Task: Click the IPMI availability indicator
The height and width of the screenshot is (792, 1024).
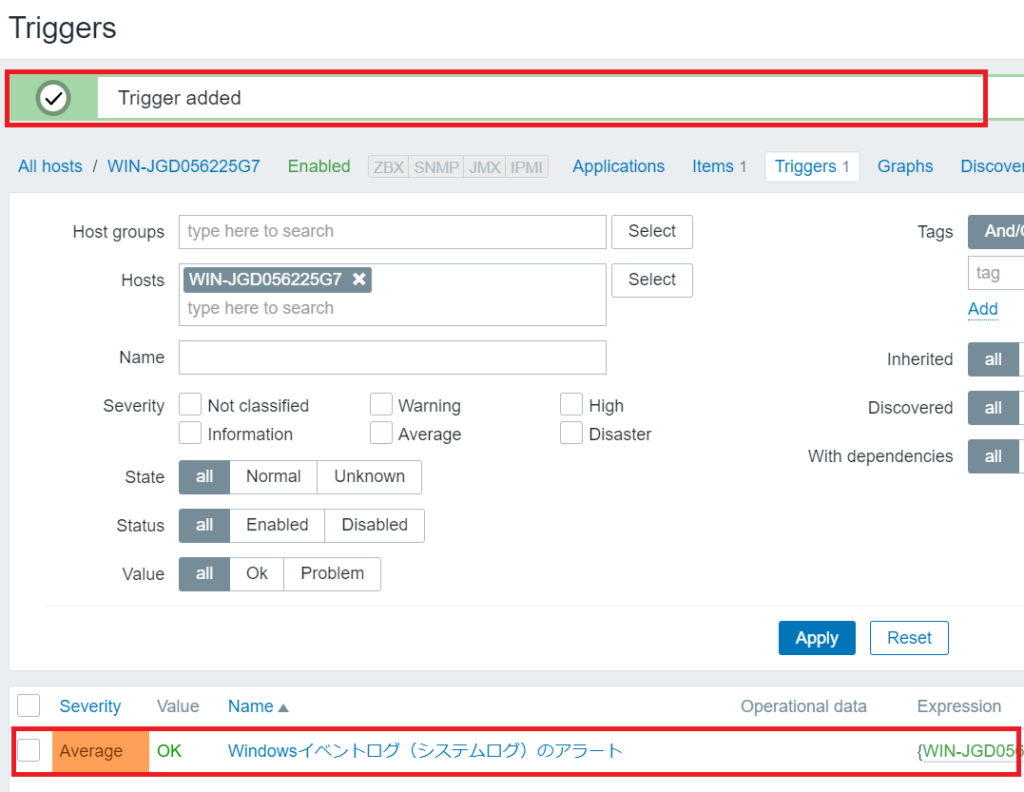Action: coord(527,167)
